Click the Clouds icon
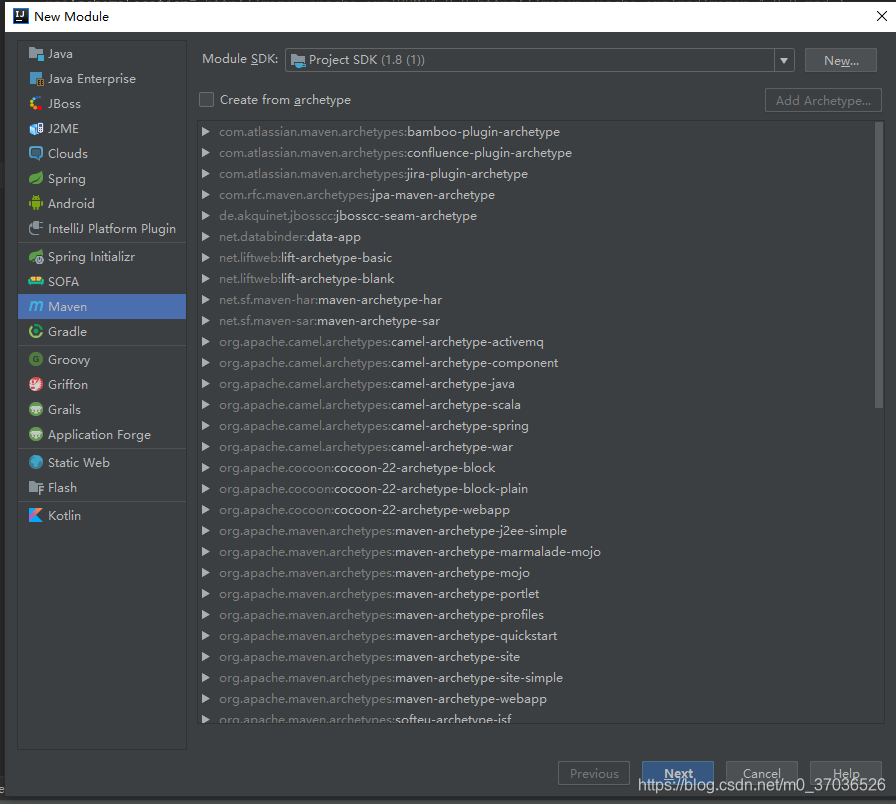Image resolution: width=896 pixels, height=804 pixels. pos(36,153)
